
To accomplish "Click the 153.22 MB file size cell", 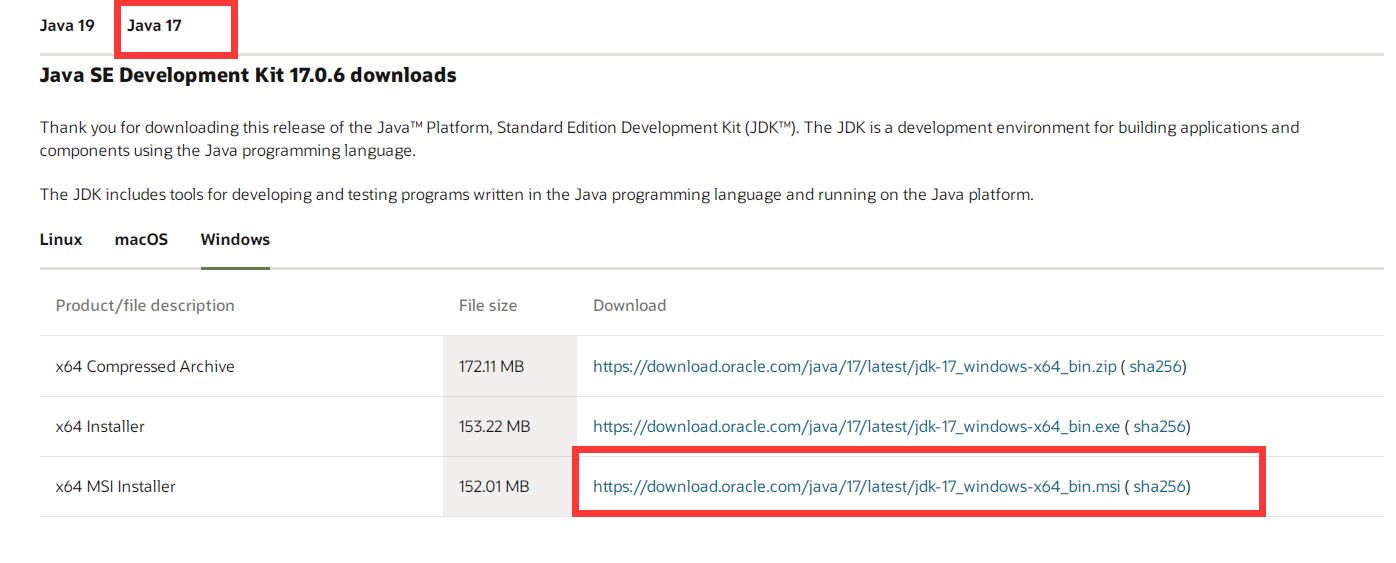I will (x=510, y=426).
